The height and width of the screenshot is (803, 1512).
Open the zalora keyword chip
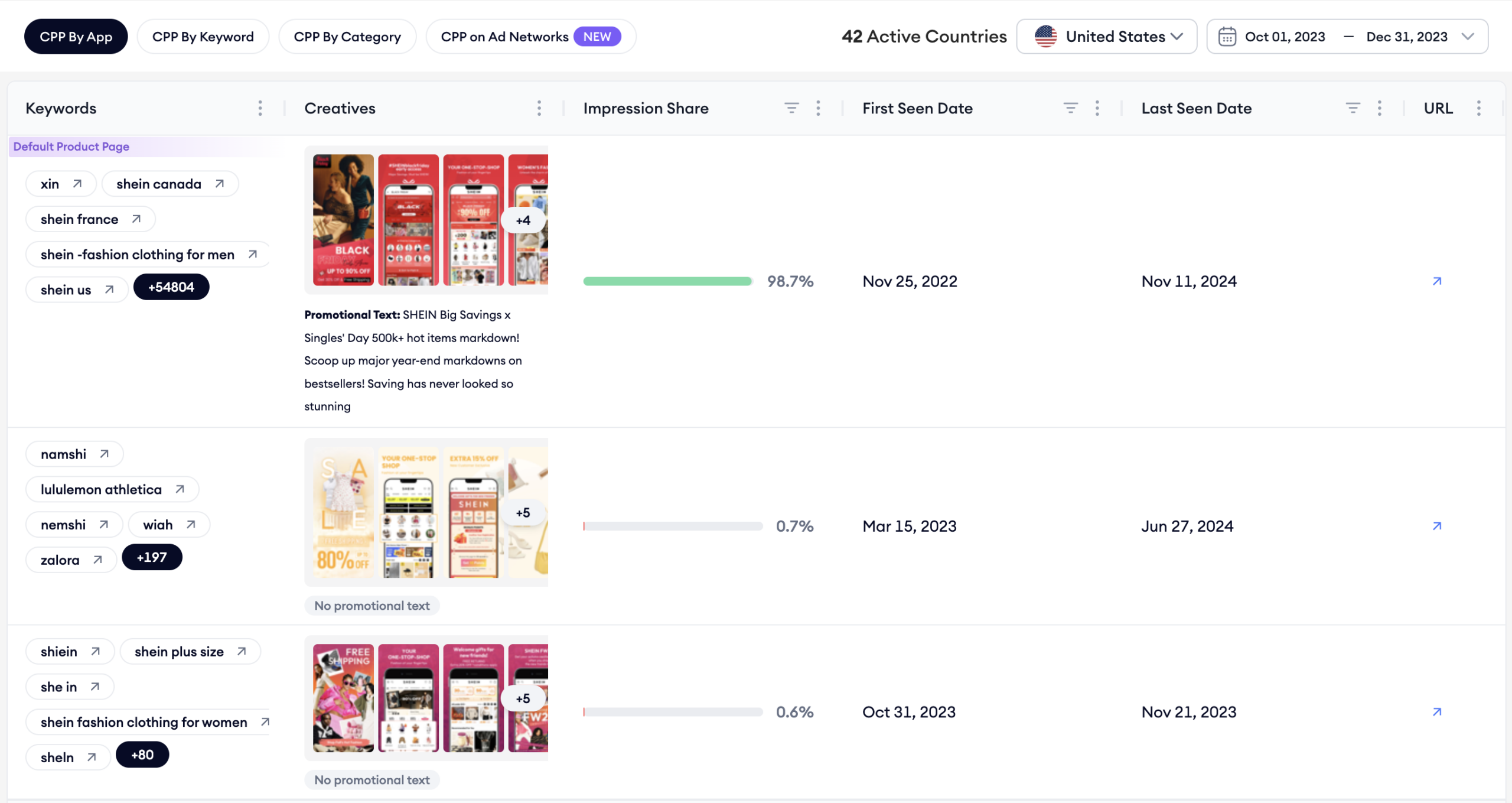click(x=71, y=560)
